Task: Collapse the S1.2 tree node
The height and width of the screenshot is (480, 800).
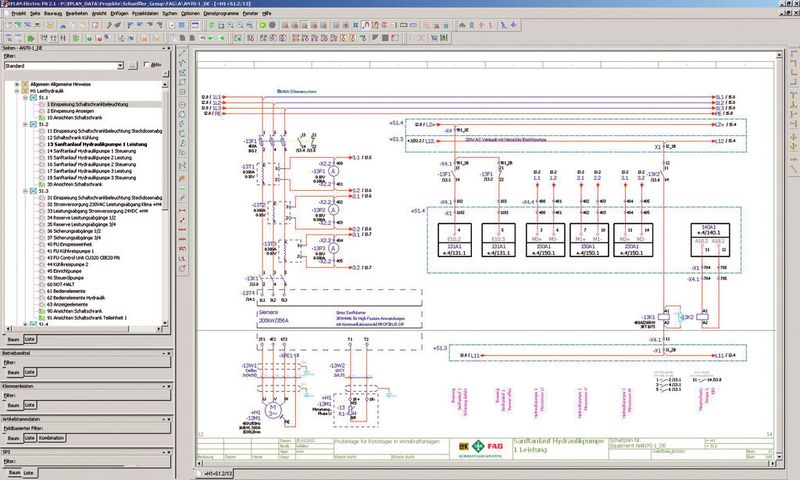Action: click(x=25, y=124)
